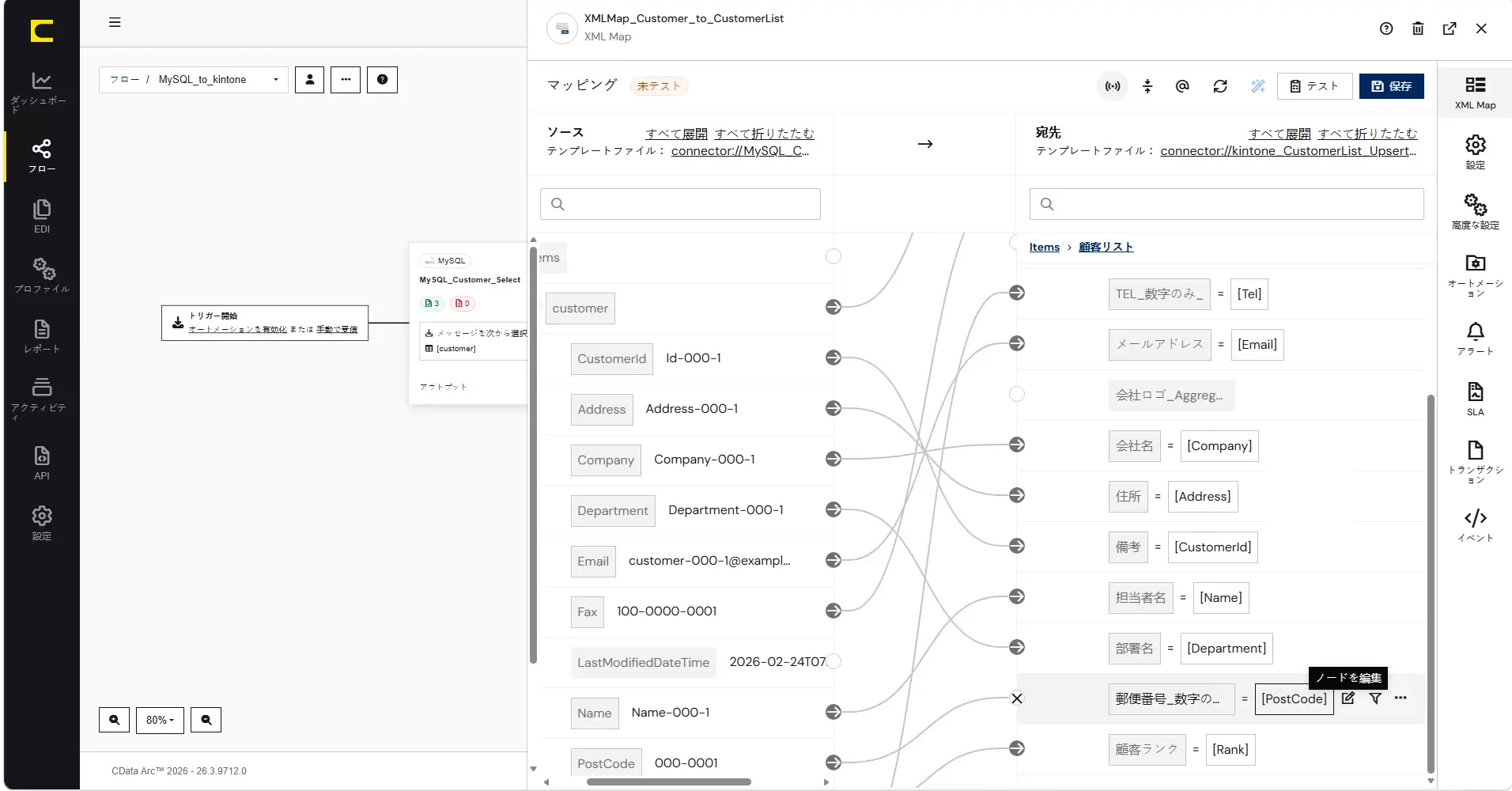
Task: Switch to the 高度な設定 tab
Action: click(x=1475, y=212)
